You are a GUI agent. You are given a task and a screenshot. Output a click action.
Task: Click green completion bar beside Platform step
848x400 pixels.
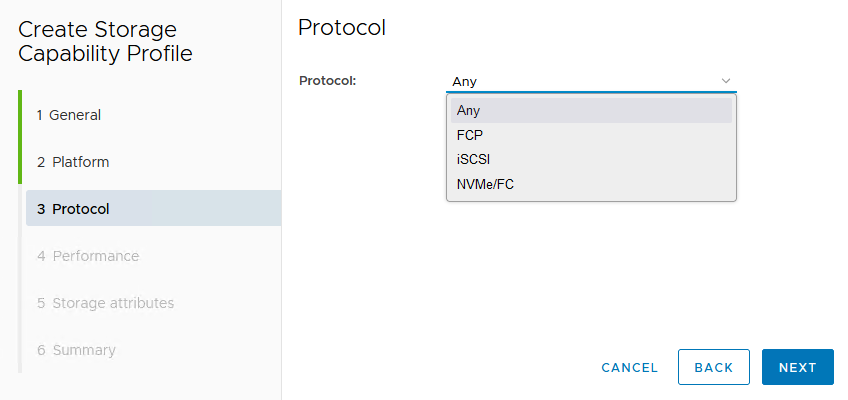[x=20, y=162]
